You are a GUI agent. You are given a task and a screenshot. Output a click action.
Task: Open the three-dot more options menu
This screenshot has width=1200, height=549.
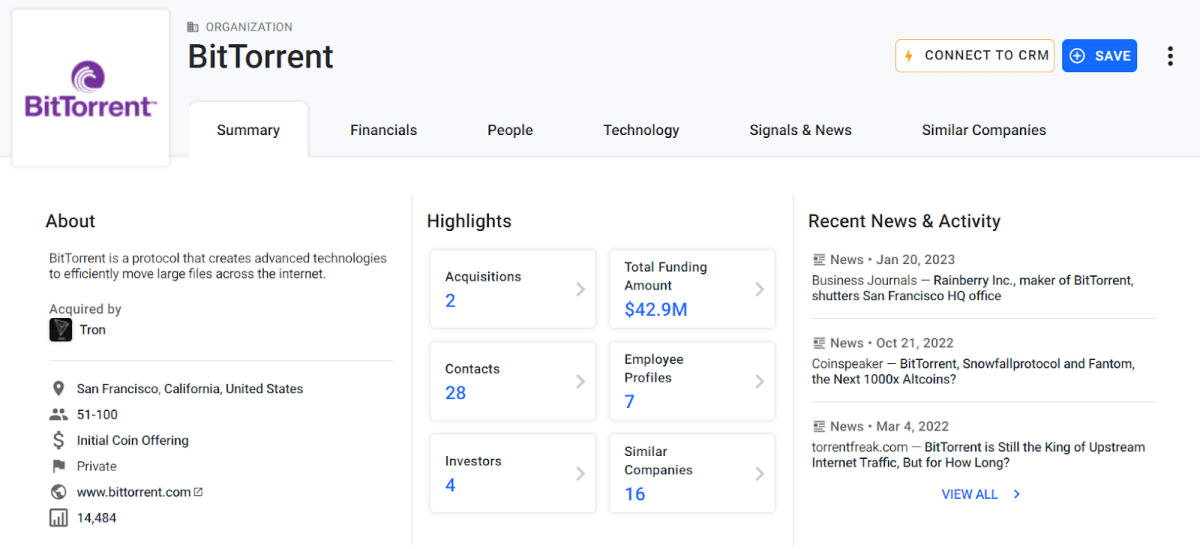click(1170, 56)
